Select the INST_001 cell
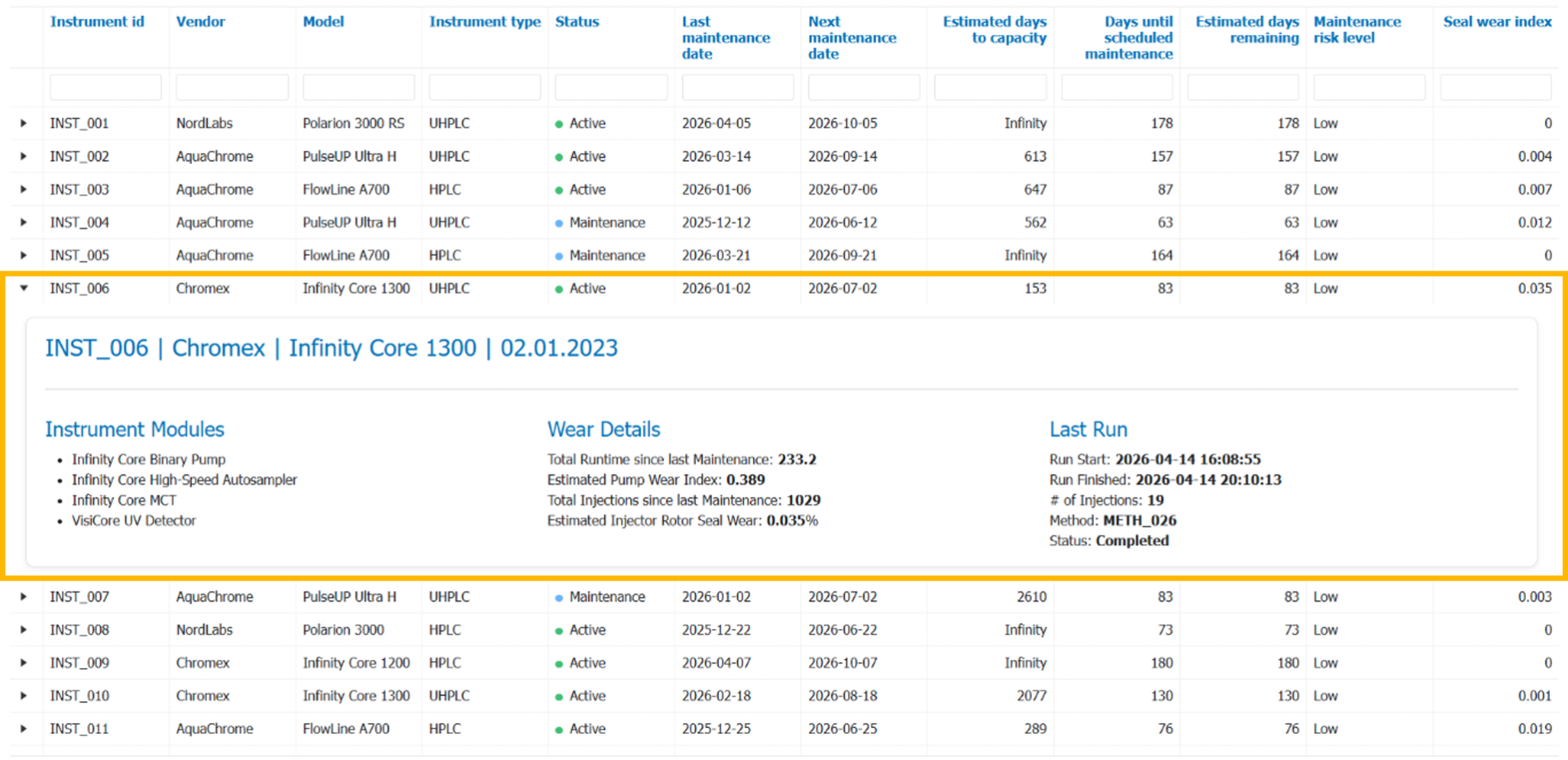Image resolution: width=1568 pixels, height=760 pixels. pos(80,123)
